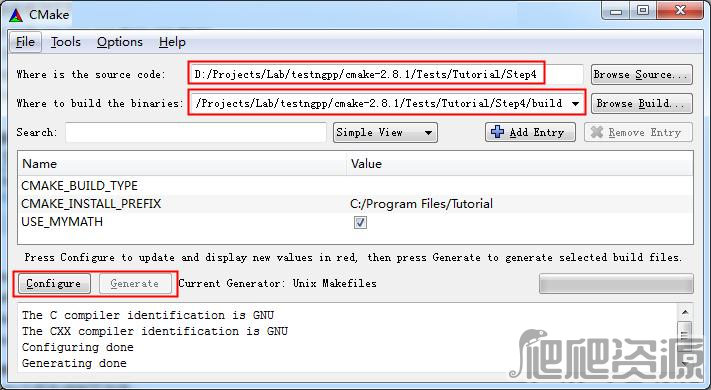This screenshot has height=390, width=711.
Task: Click 'The CXX compiler identification is GNU' line
Action: coord(155,331)
